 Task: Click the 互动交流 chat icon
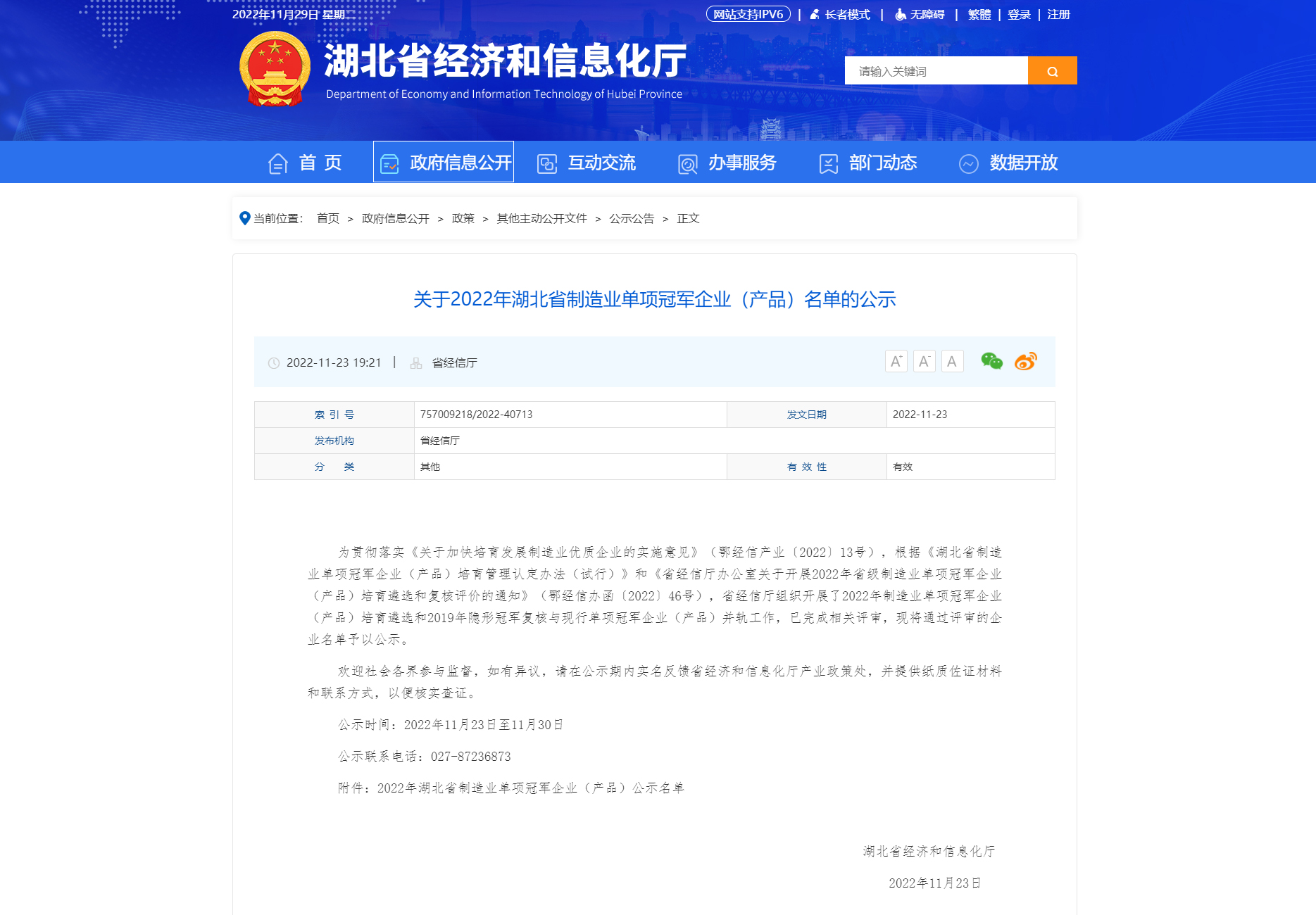tap(547, 163)
